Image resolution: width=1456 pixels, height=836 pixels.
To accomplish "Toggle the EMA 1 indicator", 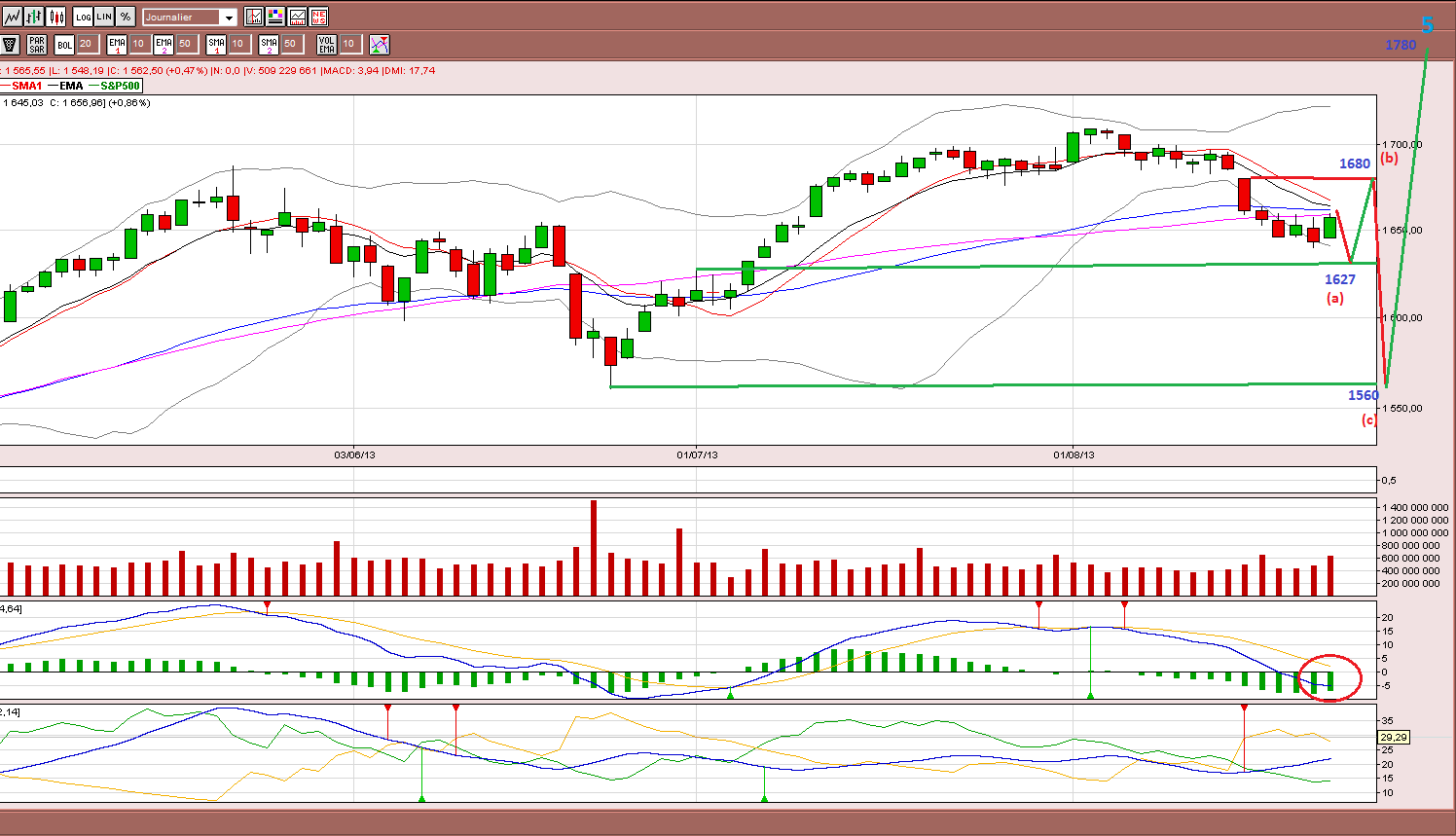I will (x=117, y=44).
